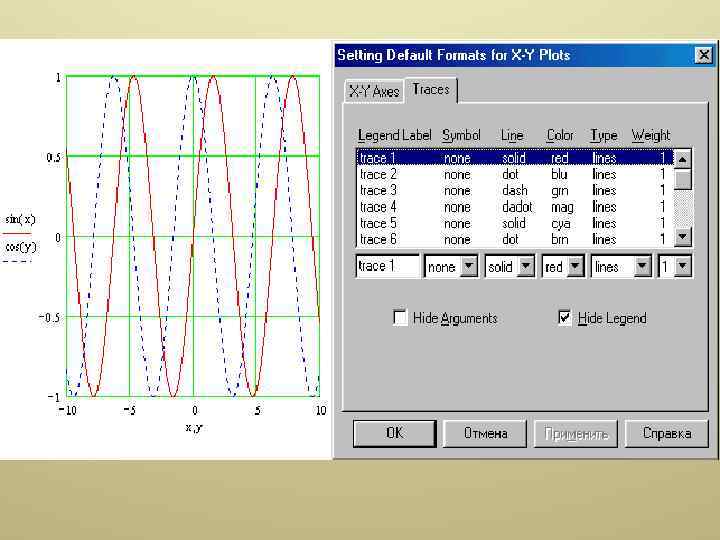Screen dimensions: 720x540
Task: Click the grn color value of trace 3
Action: coord(560,191)
